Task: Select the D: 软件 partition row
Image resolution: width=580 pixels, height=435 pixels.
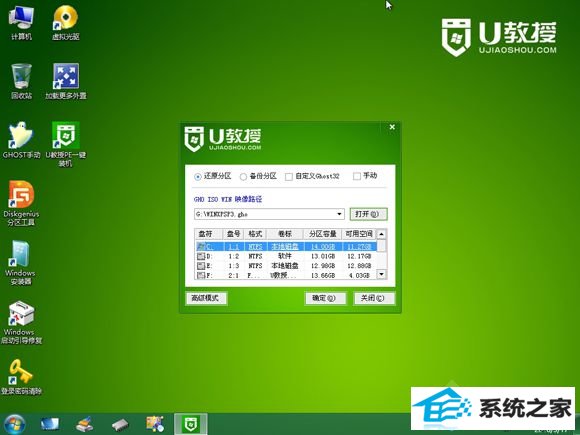Action: coord(286,256)
